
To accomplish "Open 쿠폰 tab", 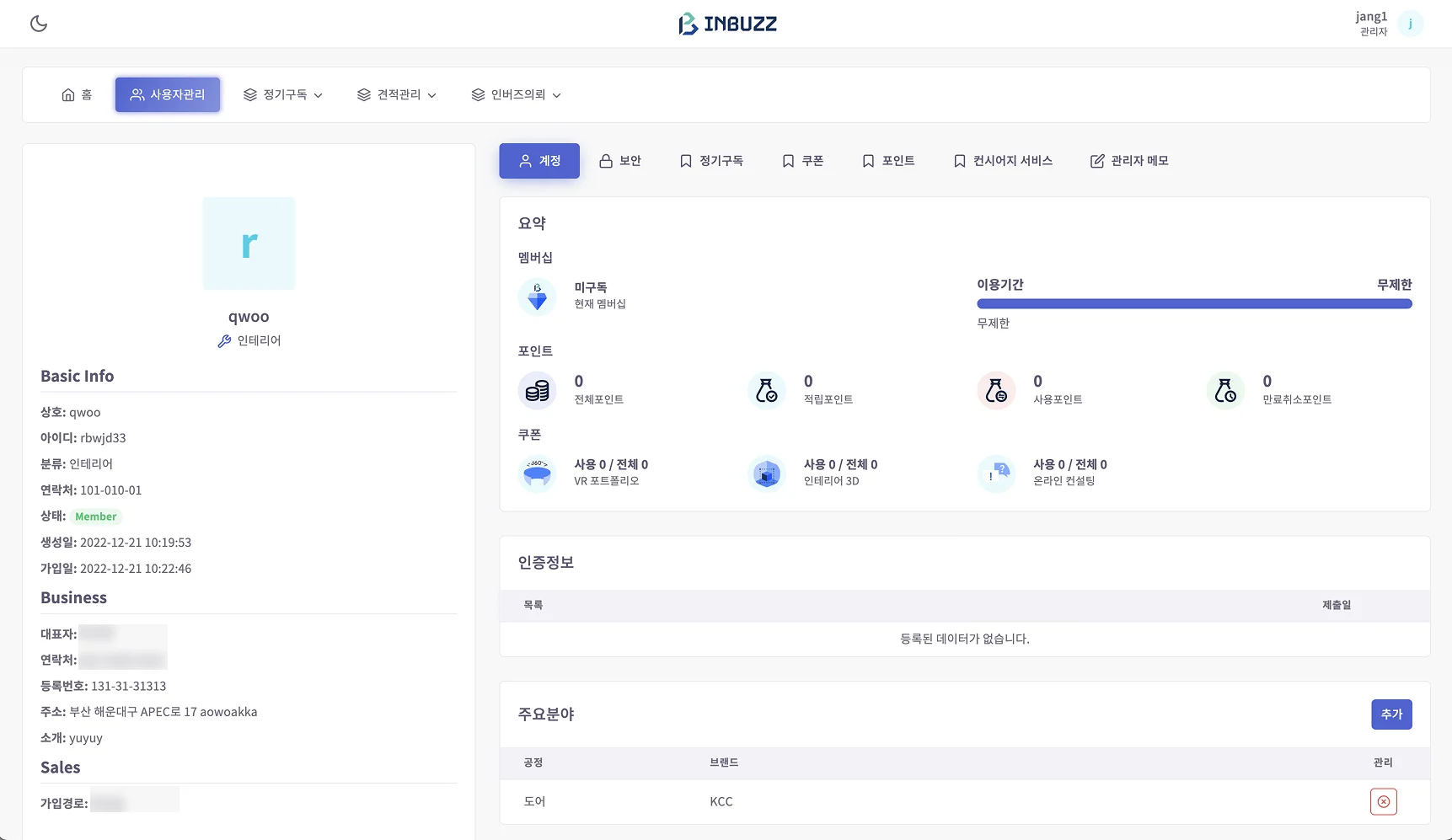I will (x=803, y=161).
